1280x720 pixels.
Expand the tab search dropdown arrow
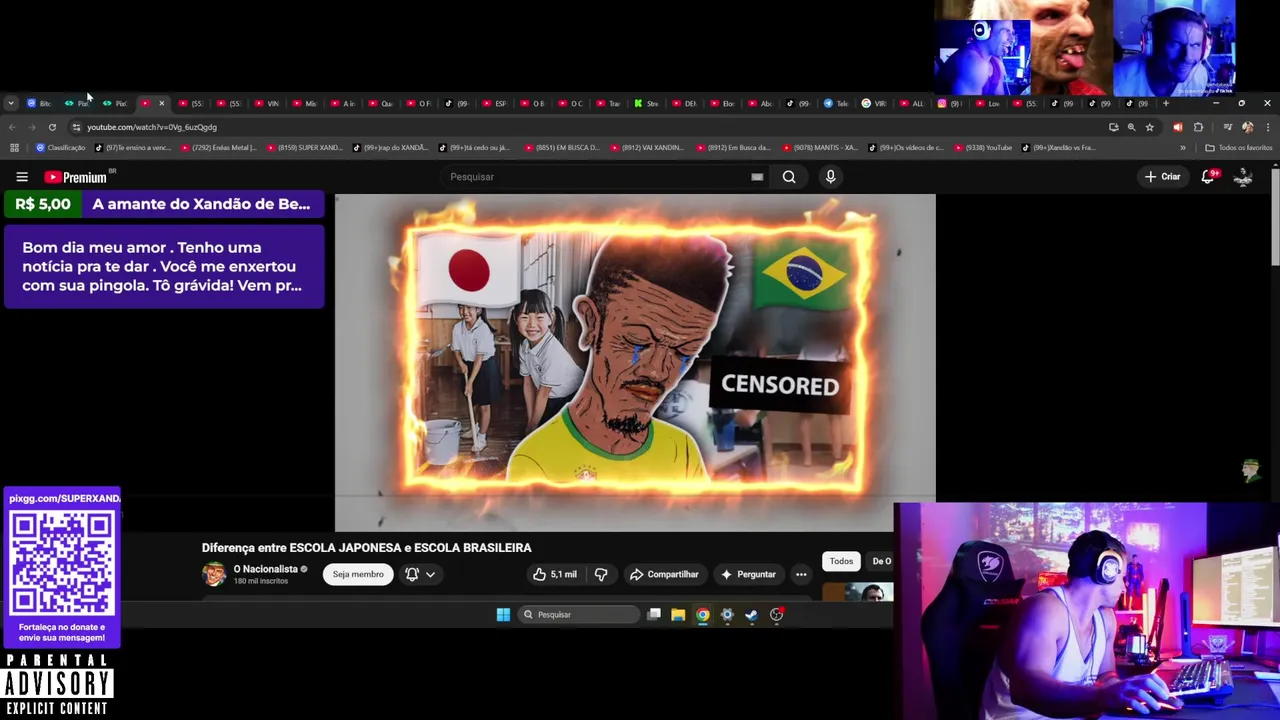point(10,103)
